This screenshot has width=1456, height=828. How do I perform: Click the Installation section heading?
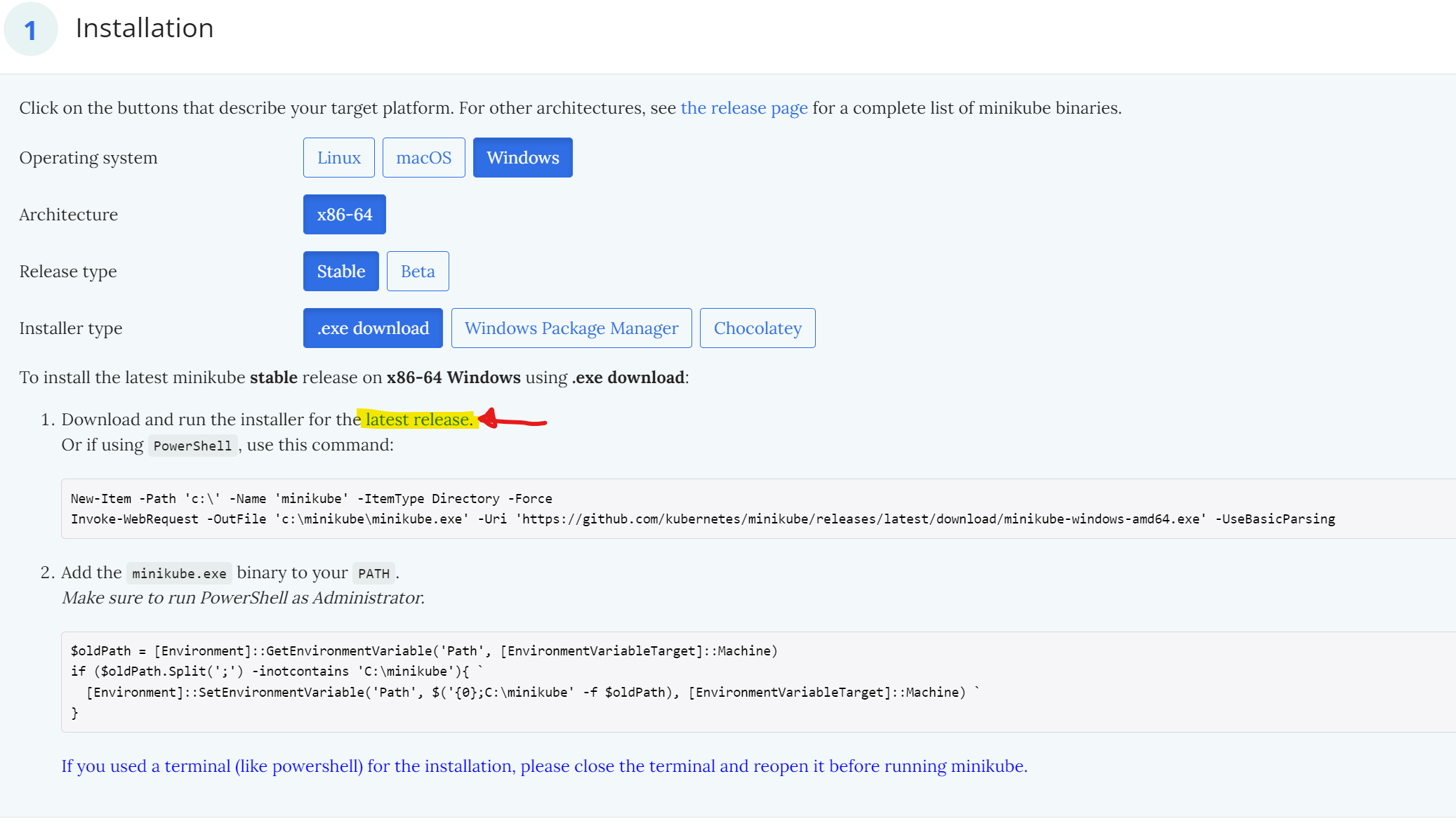point(144,28)
